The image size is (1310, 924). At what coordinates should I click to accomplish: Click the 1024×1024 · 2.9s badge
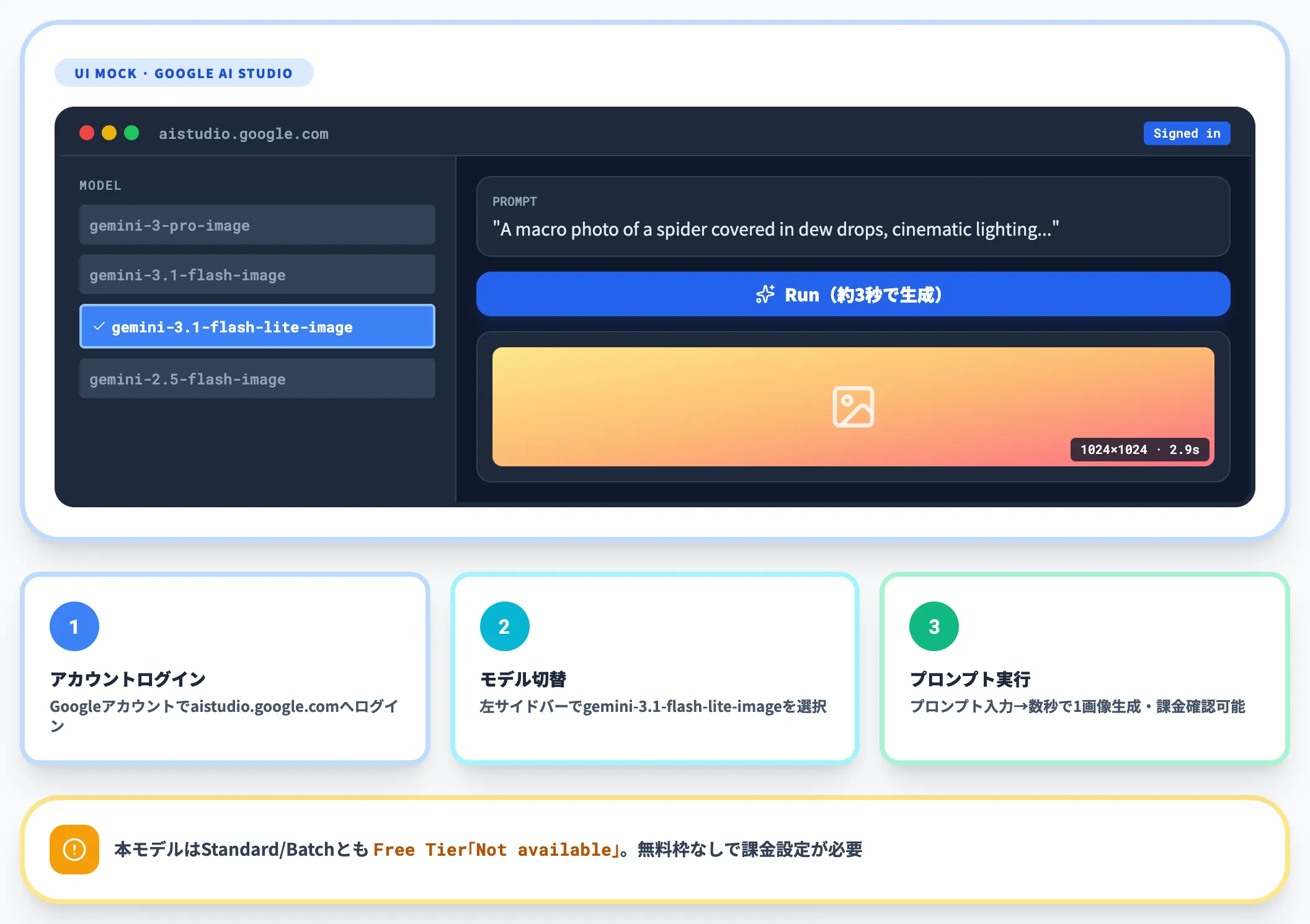(x=1139, y=450)
